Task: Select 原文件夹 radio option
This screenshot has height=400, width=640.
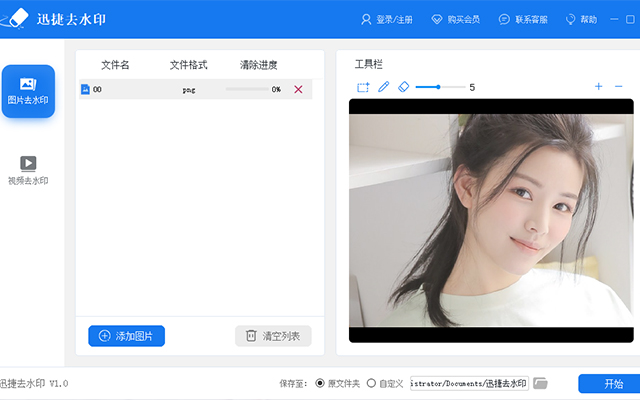Action: (x=338, y=383)
